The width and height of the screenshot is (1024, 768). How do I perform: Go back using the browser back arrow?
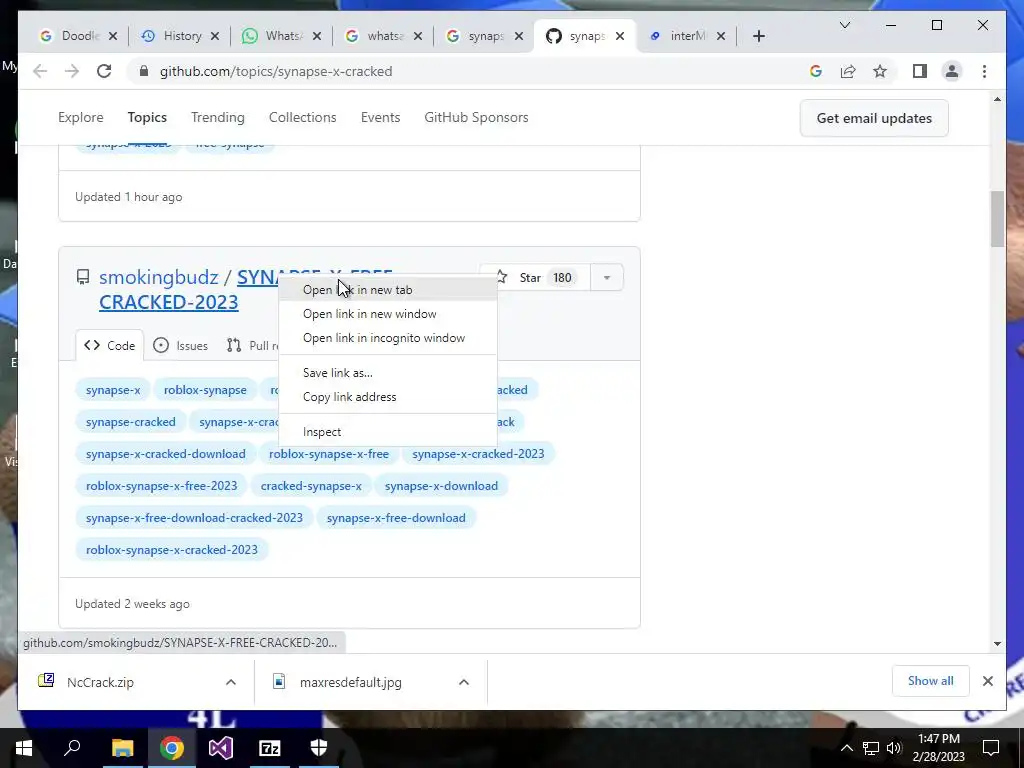tap(40, 71)
